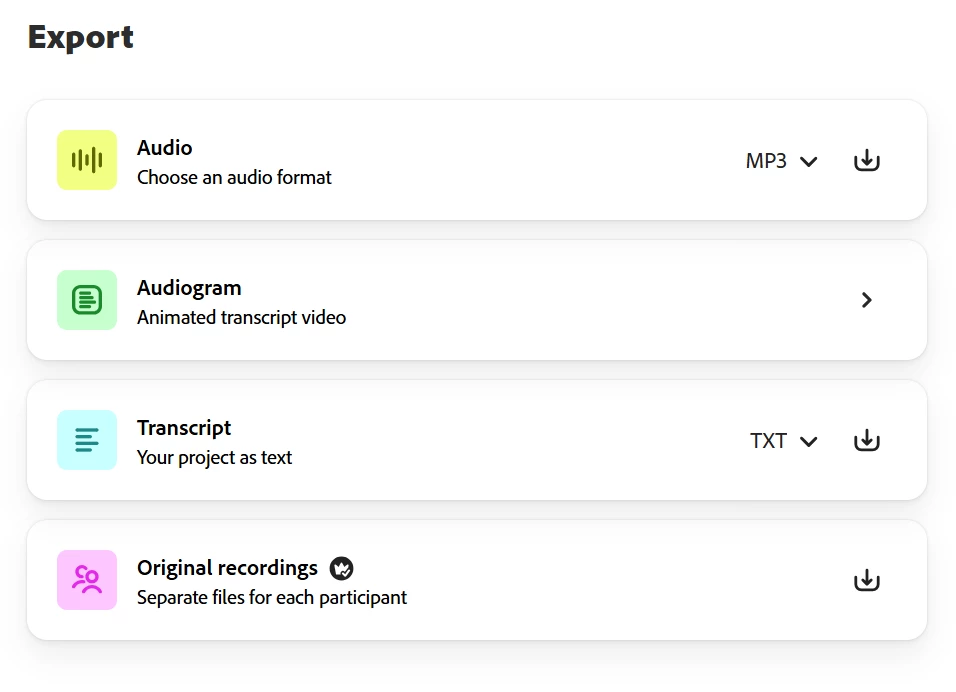Select the Audiogram title
Screen dimensions: 956x692
tap(189, 288)
